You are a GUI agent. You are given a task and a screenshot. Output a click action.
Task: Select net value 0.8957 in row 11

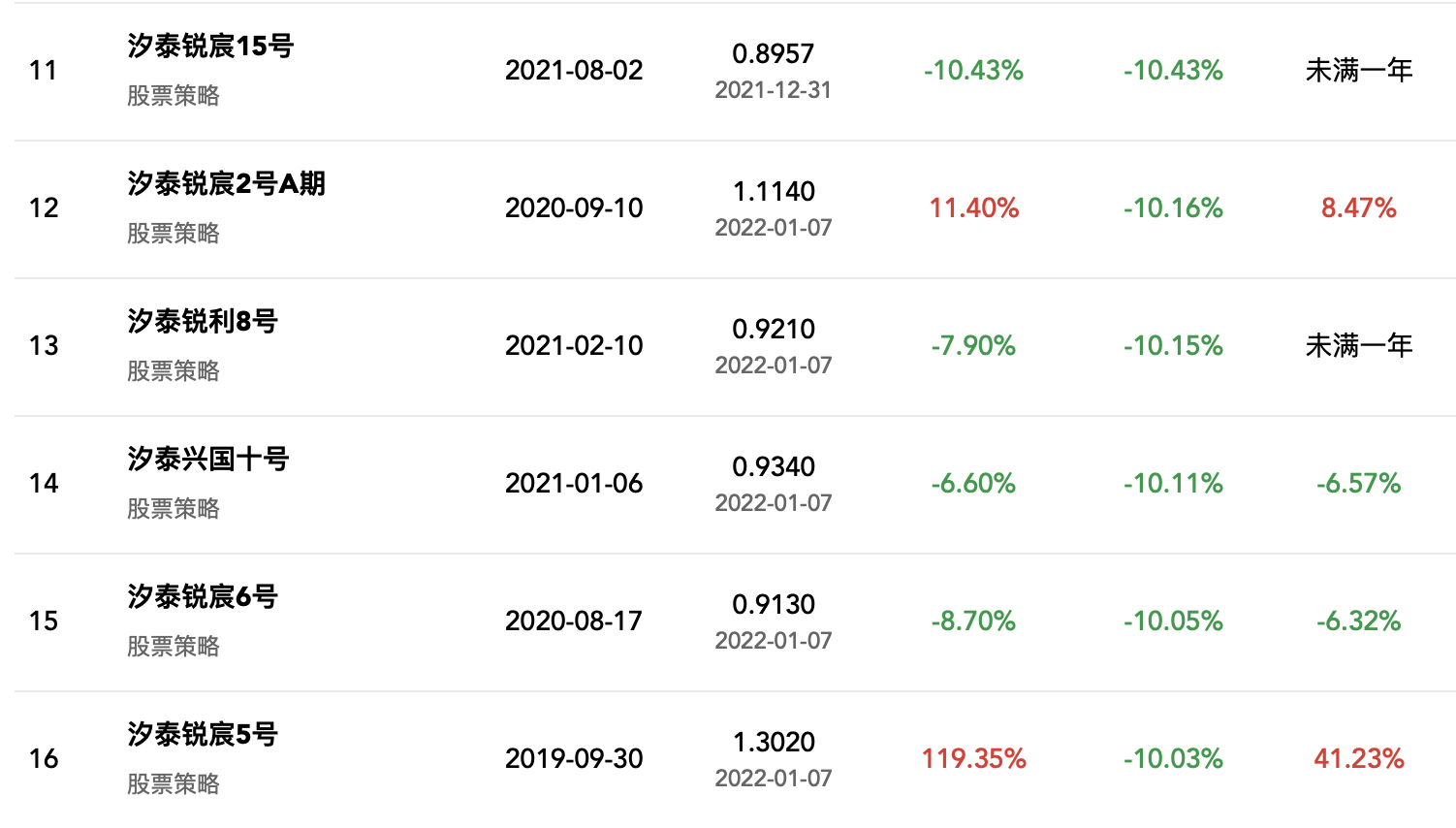(773, 54)
